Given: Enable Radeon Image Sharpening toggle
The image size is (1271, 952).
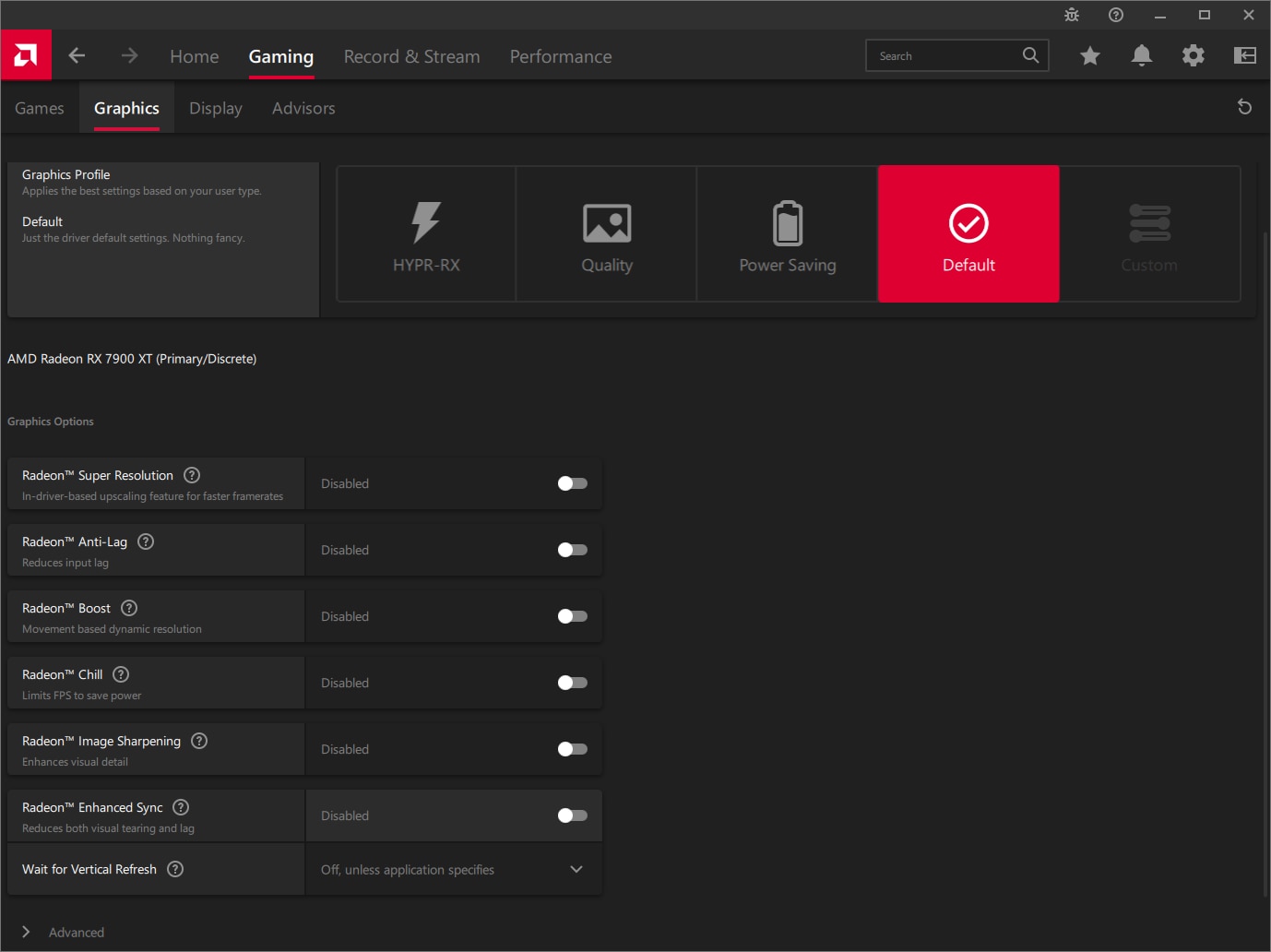Looking at the screenshot, I should [x=572, y=749].
